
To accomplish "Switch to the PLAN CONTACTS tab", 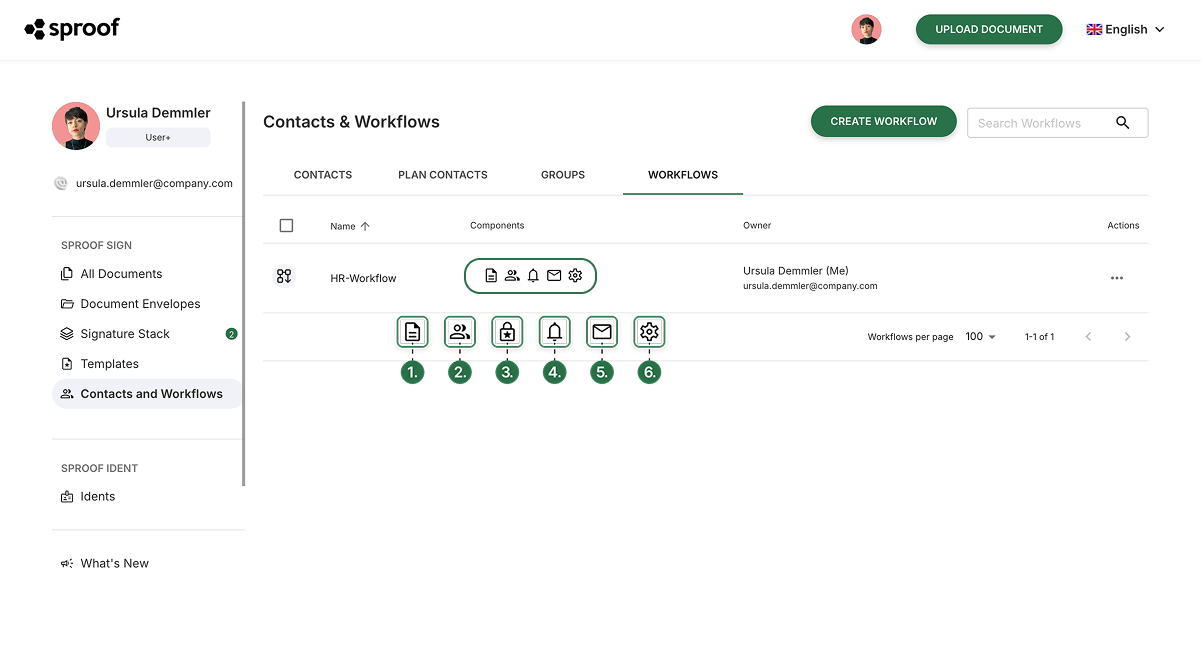I will [443, 175].
